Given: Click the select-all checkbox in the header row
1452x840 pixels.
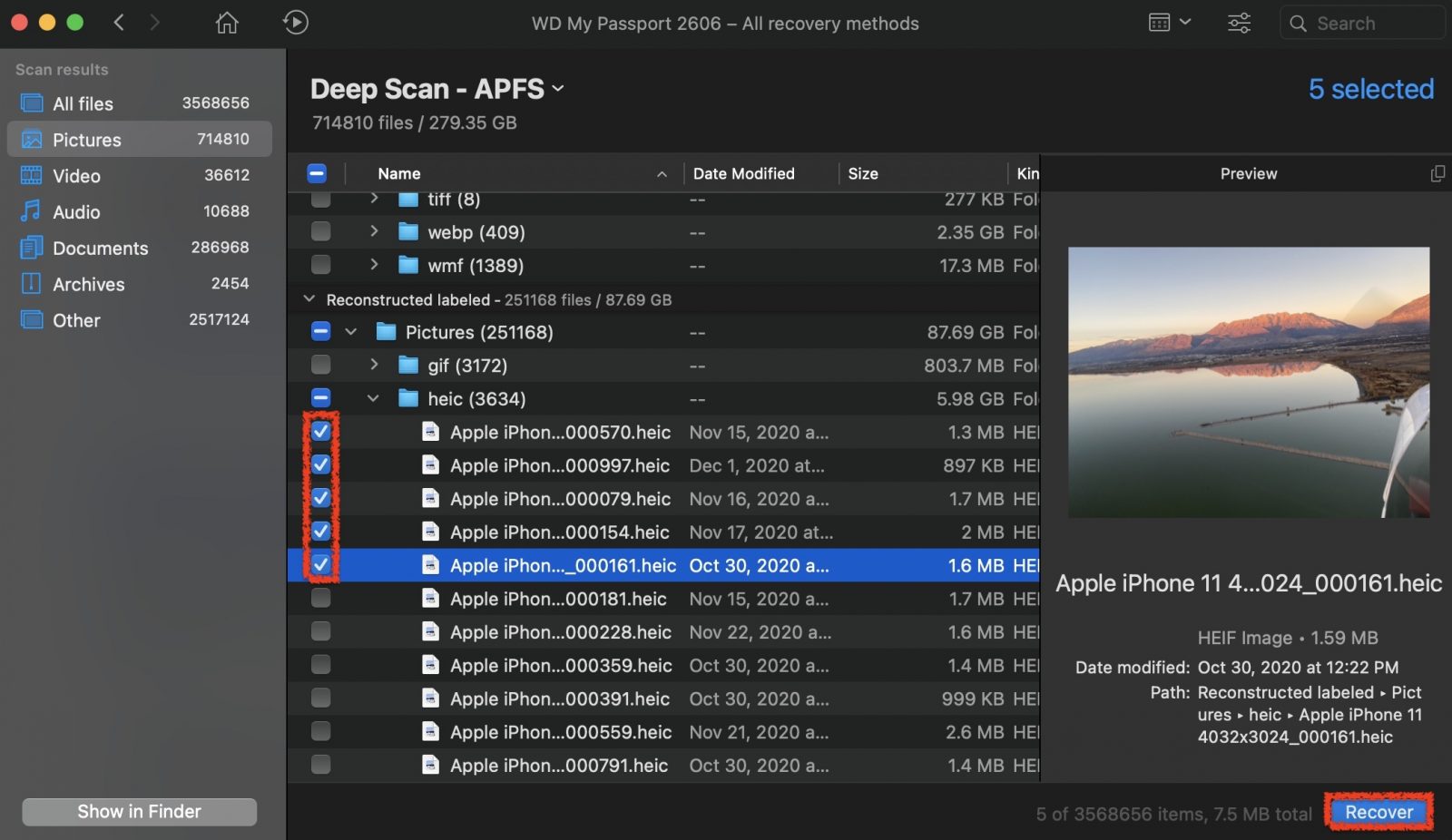Looking at the screenshot, I should (317, 172).
